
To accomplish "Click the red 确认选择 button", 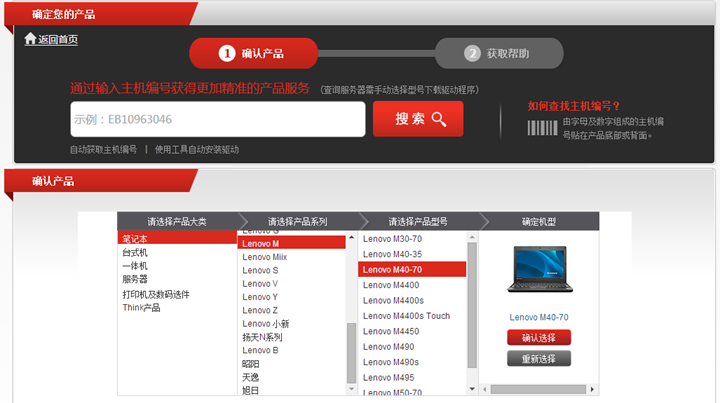I will (x=539, y=338).
